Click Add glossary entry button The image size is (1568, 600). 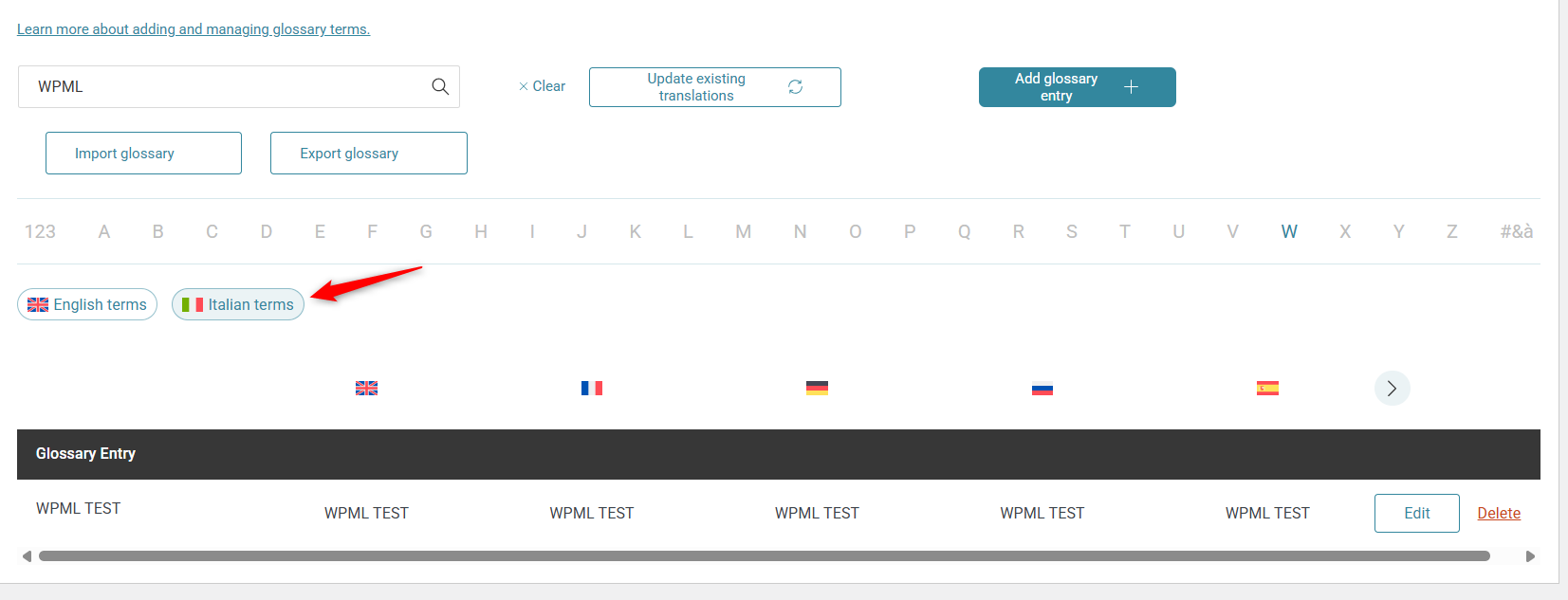1078,87
